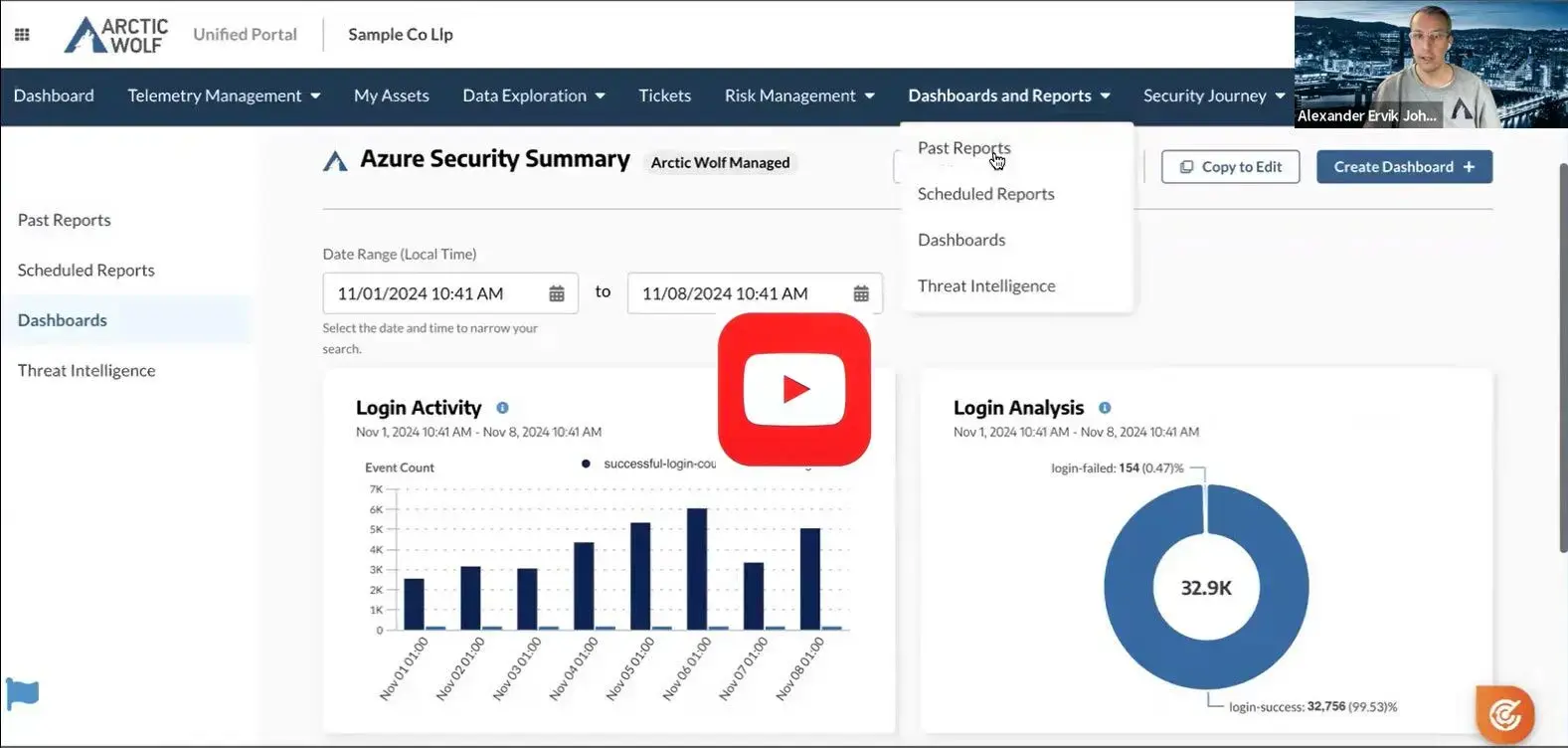Click the Arctic Wolf logo
The image size is (1568, 748).
coord(116,35)
